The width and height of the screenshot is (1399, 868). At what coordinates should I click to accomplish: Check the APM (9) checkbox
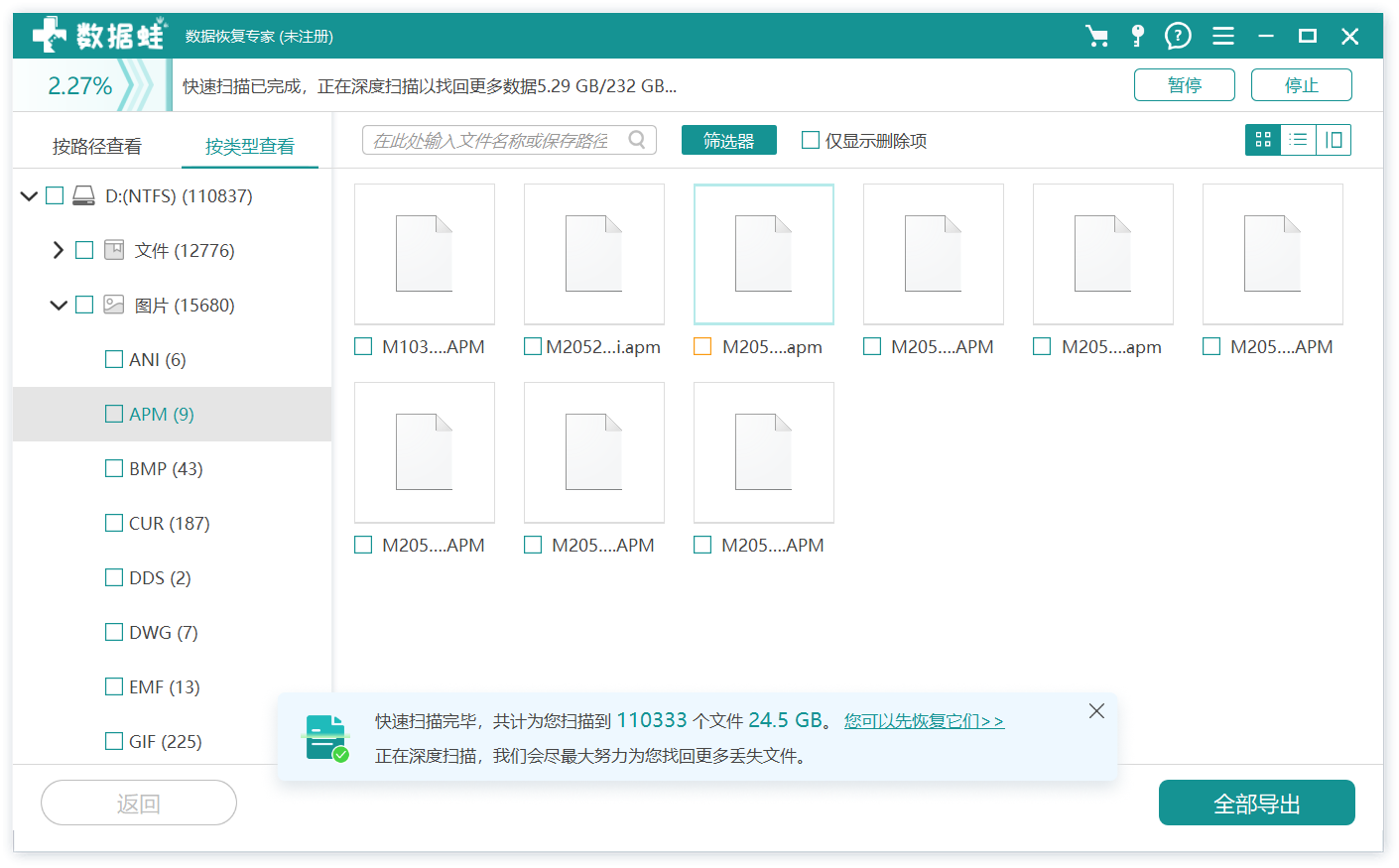pyautogui.click(x=114, y=414)
